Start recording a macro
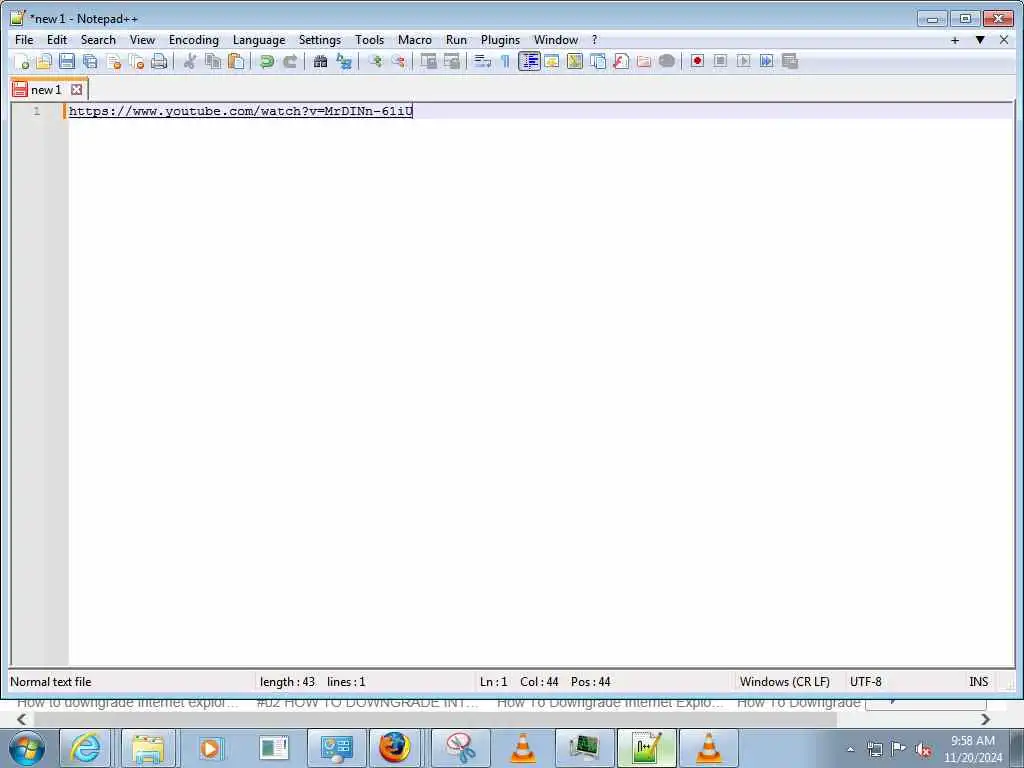This screenshot has height=768, width=1024. pyautogui.click(x=697, y=61)
